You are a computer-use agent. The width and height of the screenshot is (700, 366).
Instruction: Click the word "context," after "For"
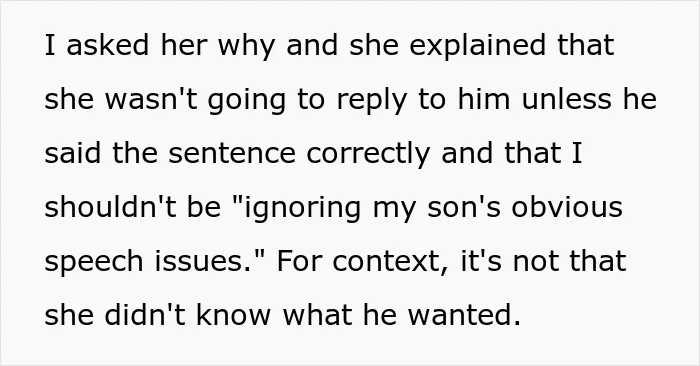click(391, 262)
